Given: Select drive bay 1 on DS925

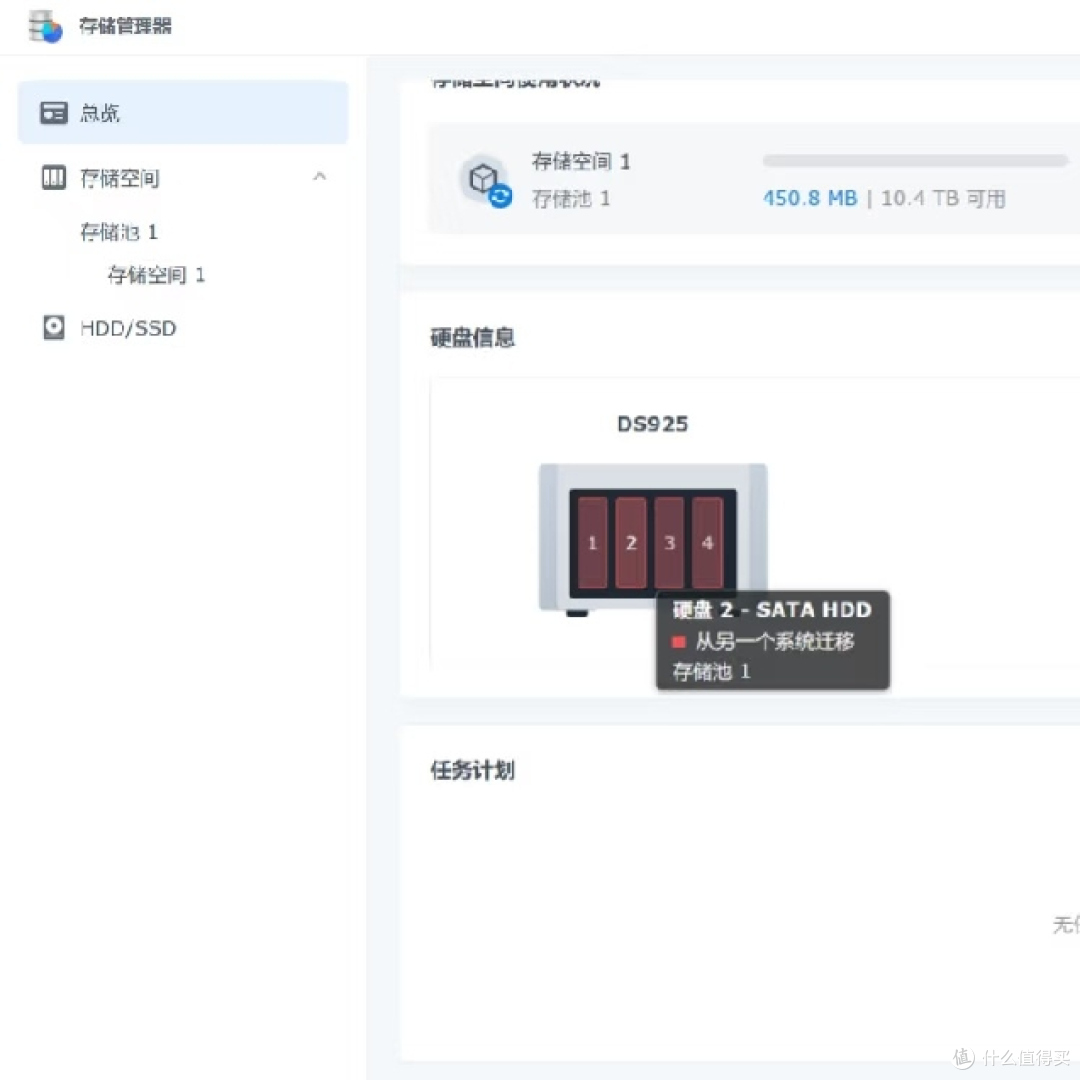Looking at the screenshot, I should point(592,543).
